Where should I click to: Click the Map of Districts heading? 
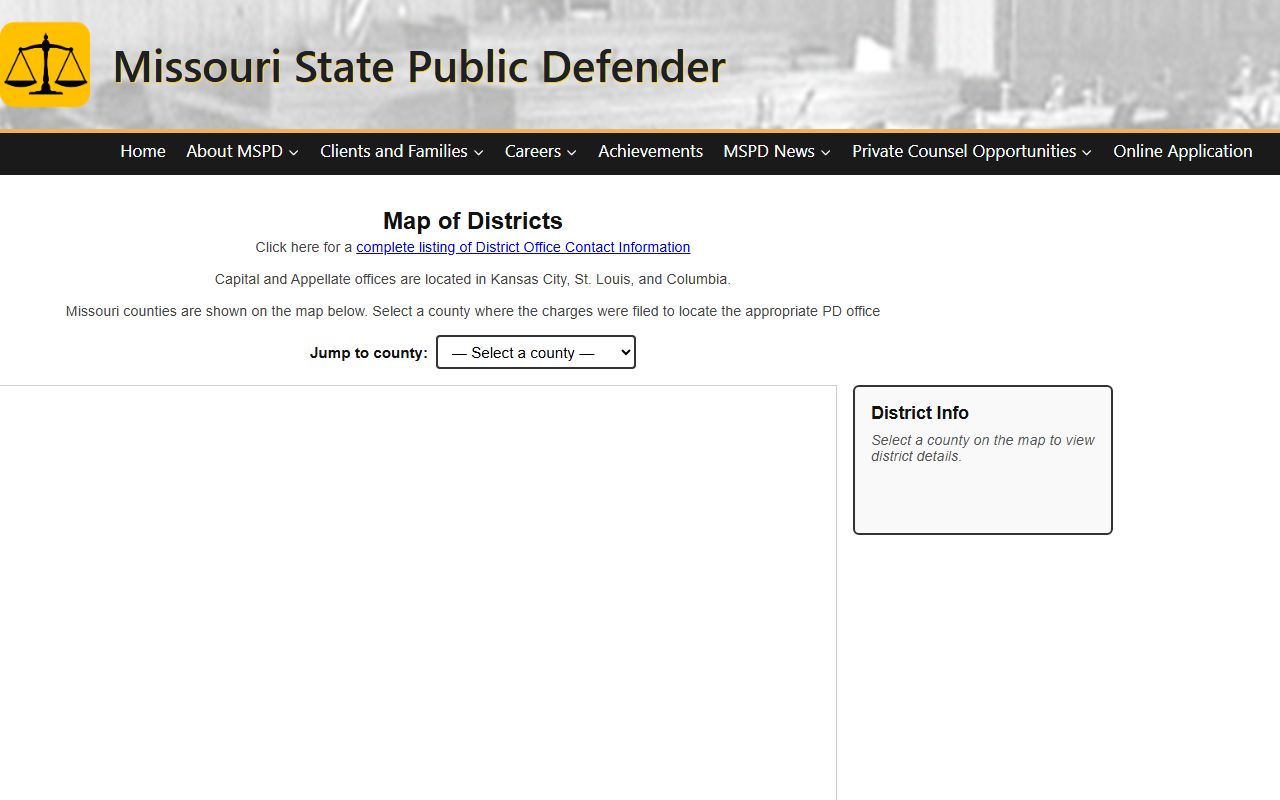pyautogui.click(x=473, y=221)
